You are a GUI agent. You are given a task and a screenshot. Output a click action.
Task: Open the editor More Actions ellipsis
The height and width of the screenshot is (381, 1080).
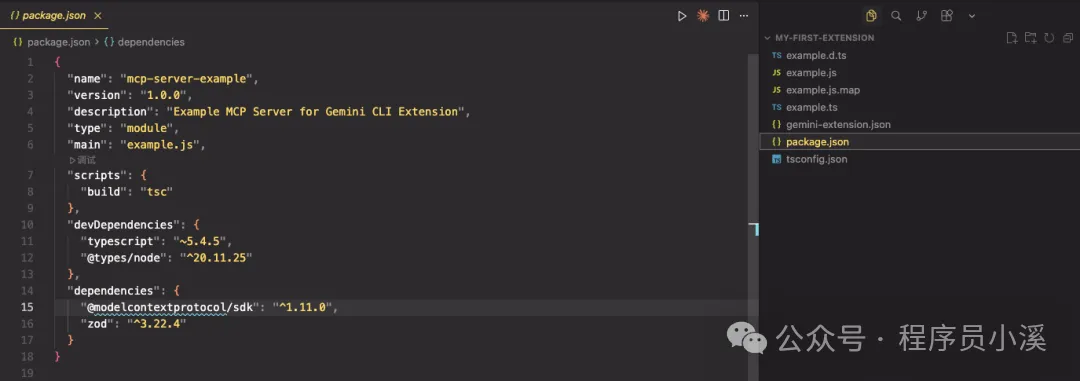point(744,16)
